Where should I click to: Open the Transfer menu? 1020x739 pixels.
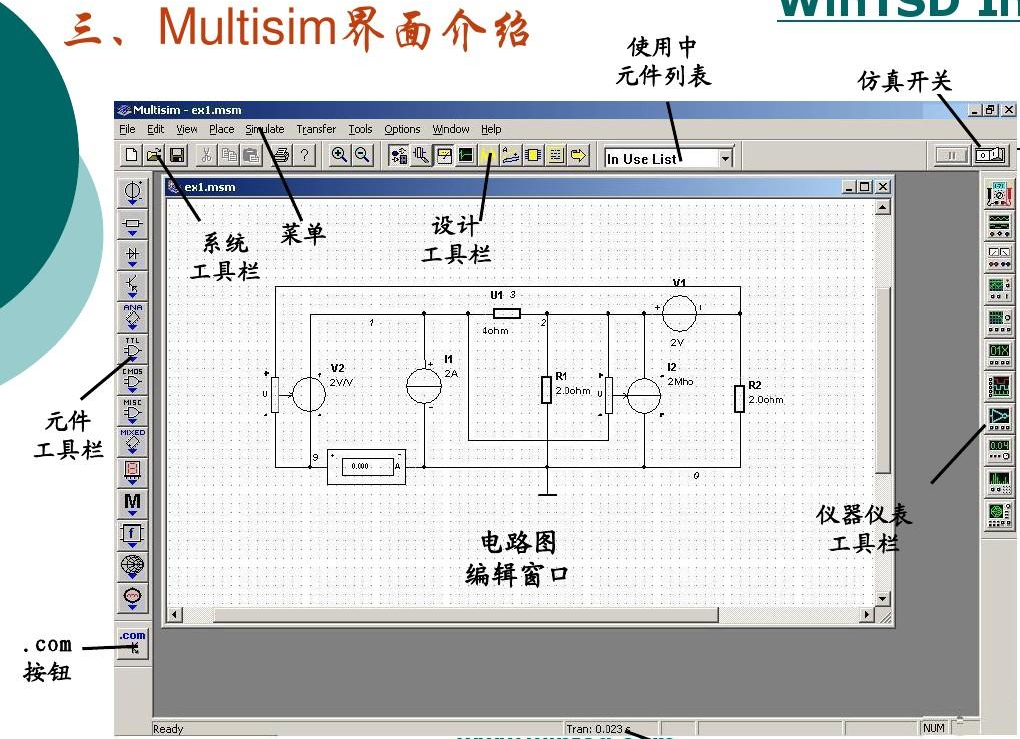316,129
